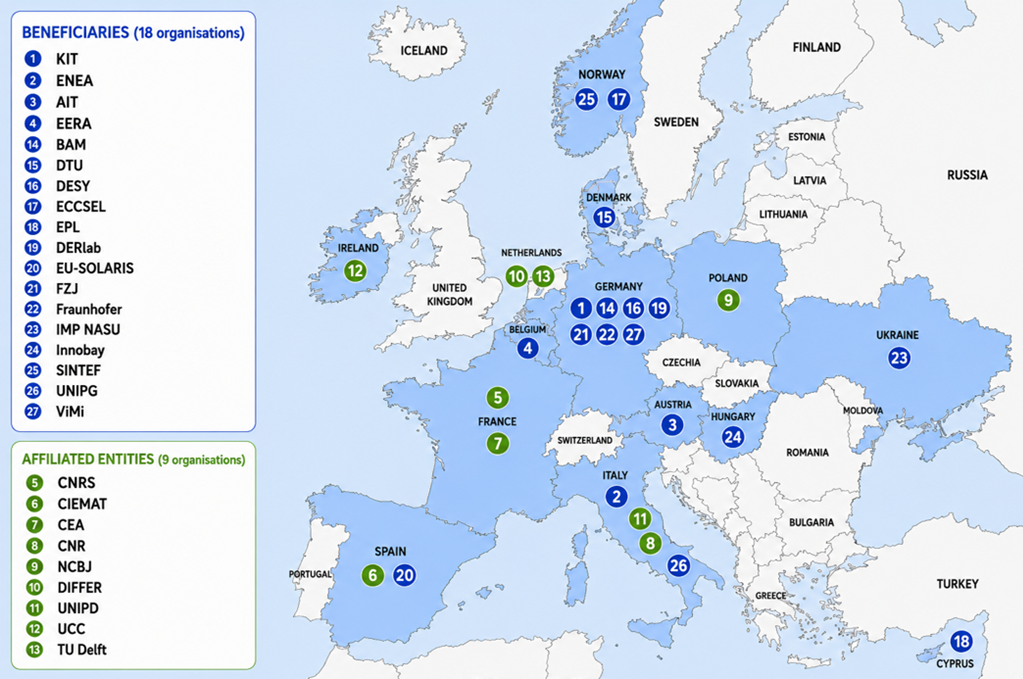Select ECCSEL legend entry
The width and height of the screenshot is (1023, 679).
[81, 207]
